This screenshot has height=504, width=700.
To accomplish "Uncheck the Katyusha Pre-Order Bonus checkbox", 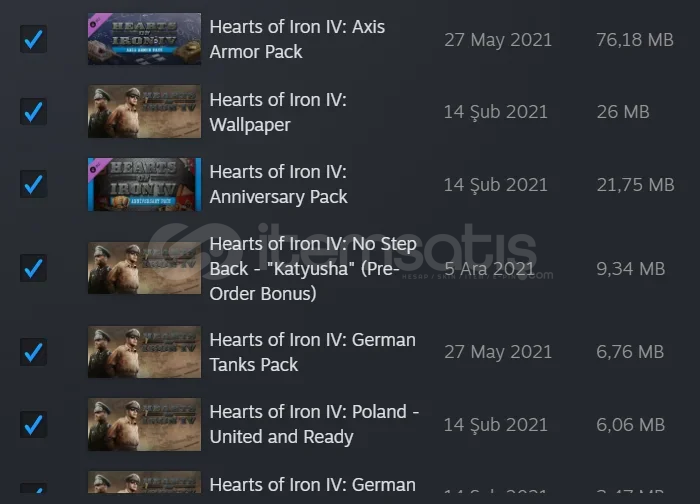I will (x=33, y=268).
